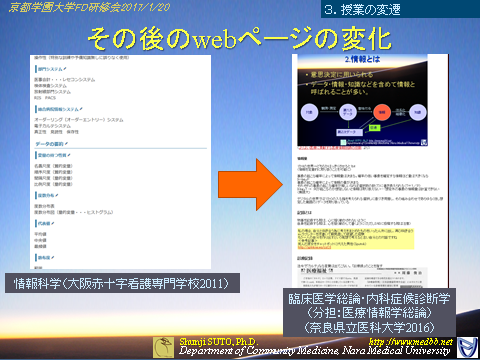Click the line 平均値
Viewport: 480px width, 360px height.
click(40, 234)
